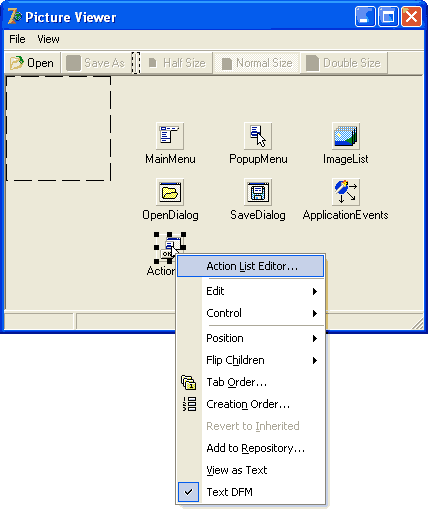The height and width of the screenshot is (511, 428).
Task: Choose View as Text menu entry
Action: point(250,470)
